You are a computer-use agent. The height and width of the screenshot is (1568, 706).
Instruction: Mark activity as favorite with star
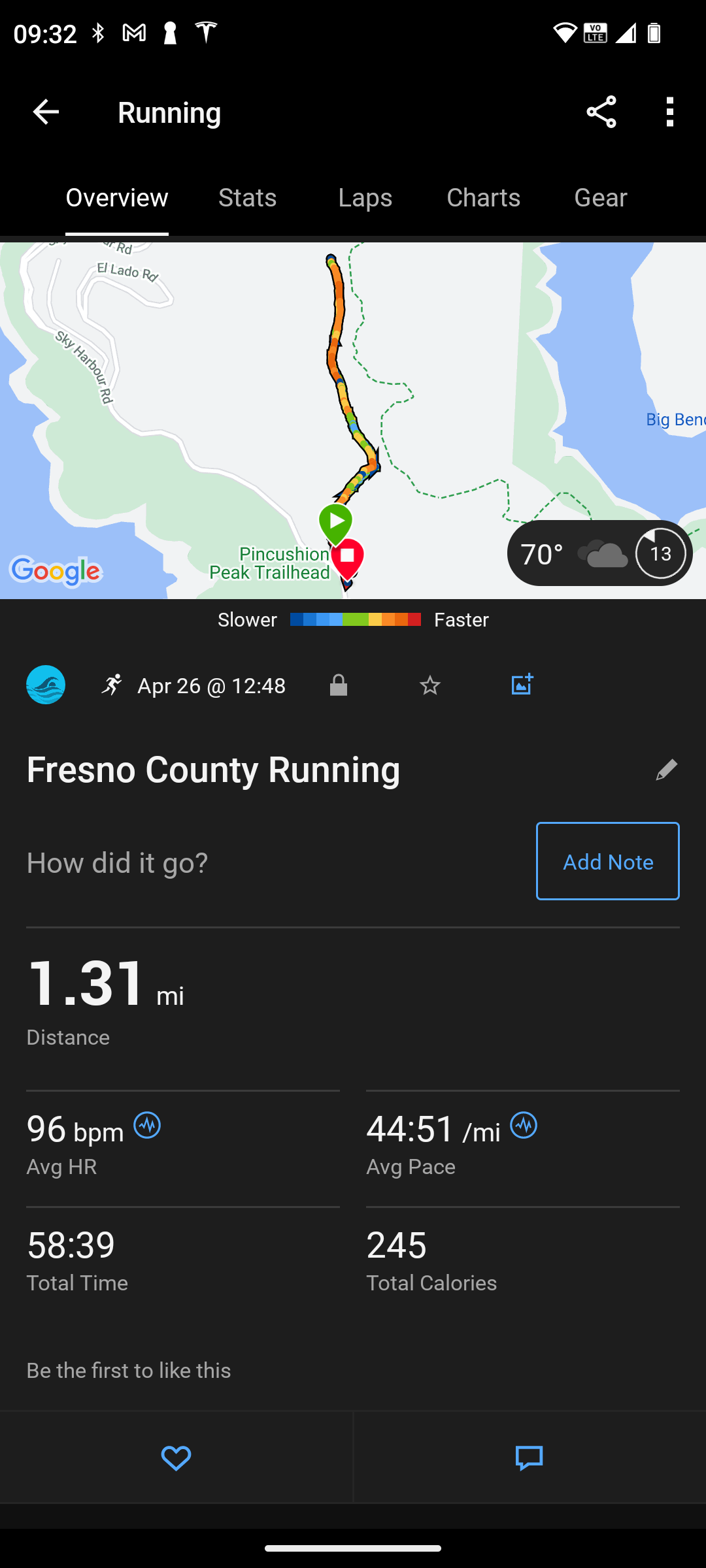click(x=430, y=685)
